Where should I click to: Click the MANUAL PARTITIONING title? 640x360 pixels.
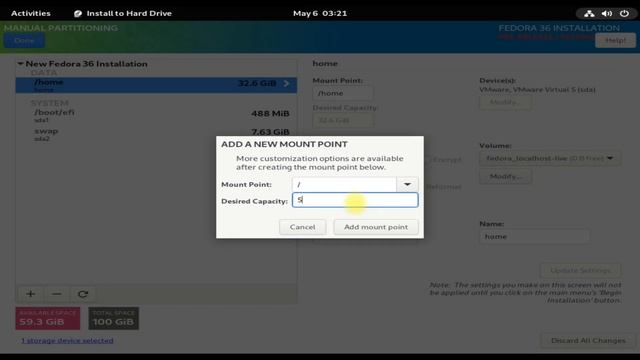point(61,28)
